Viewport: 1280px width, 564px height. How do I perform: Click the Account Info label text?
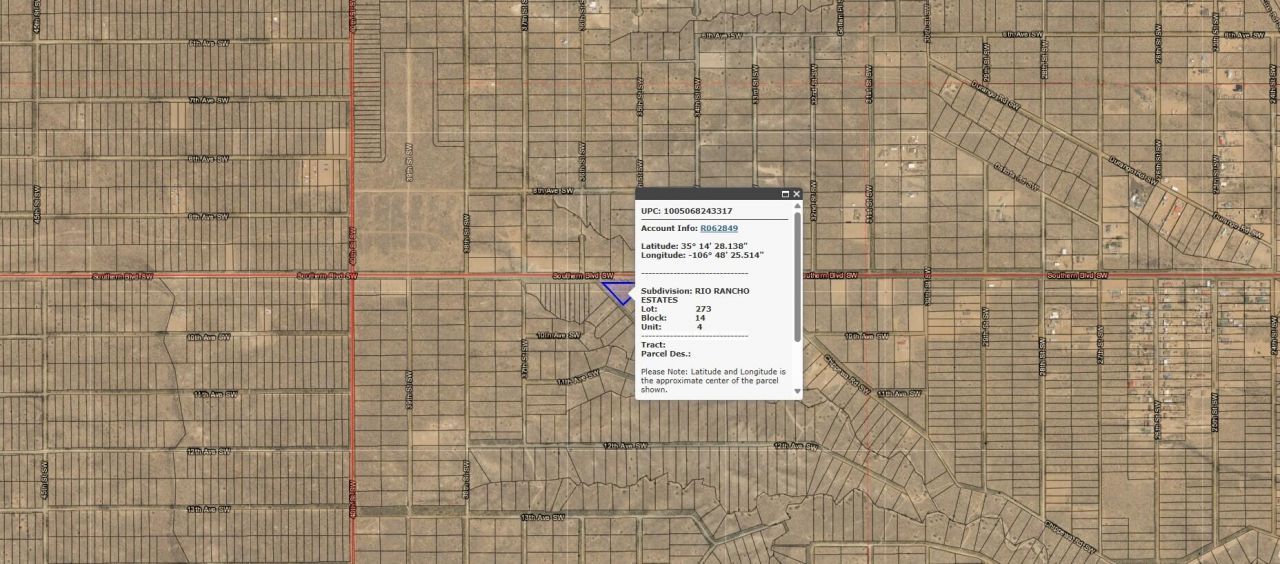[x=669, y=228]
